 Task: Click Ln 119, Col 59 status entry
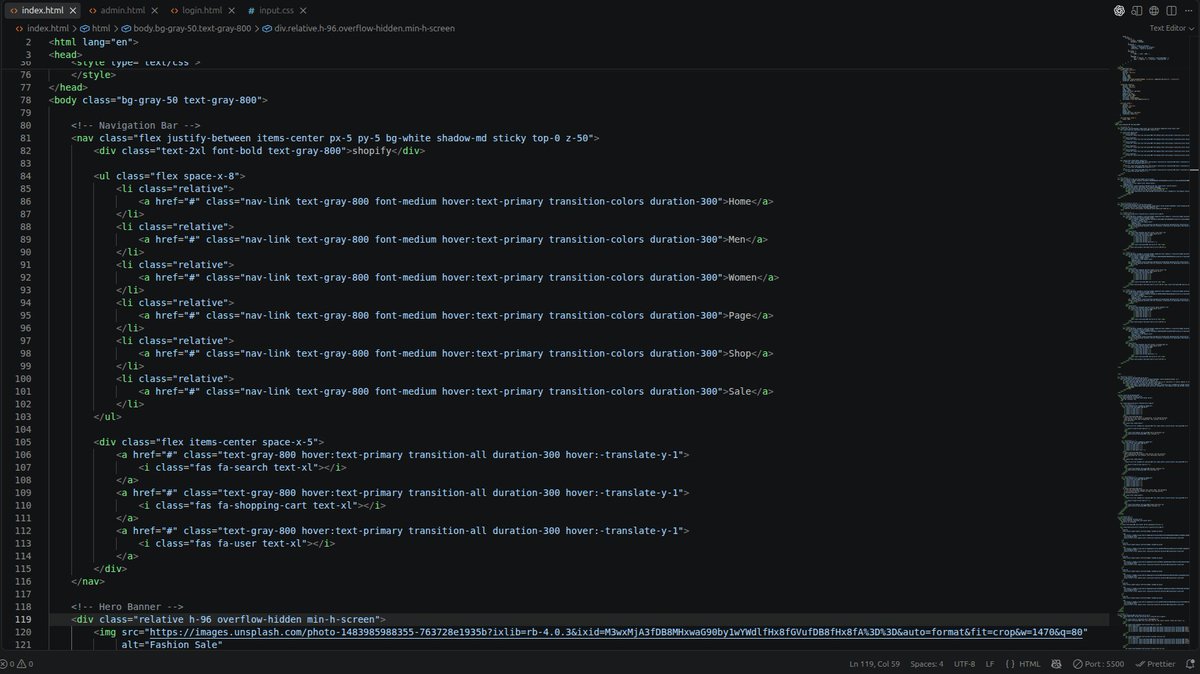875,664
